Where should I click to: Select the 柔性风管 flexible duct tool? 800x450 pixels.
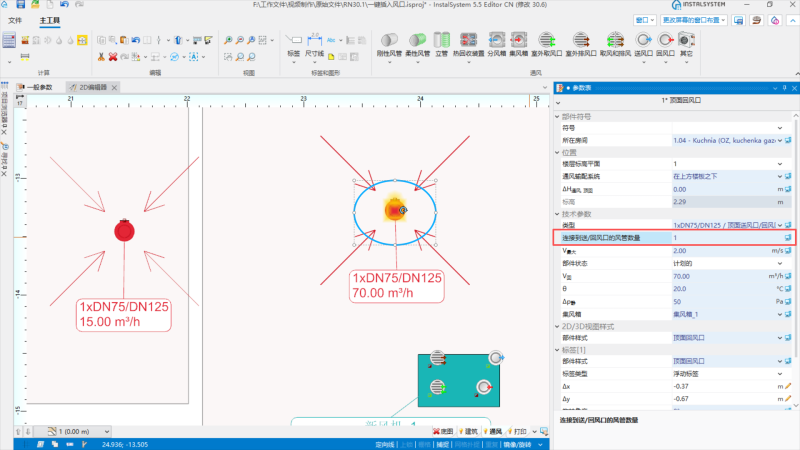417,44
